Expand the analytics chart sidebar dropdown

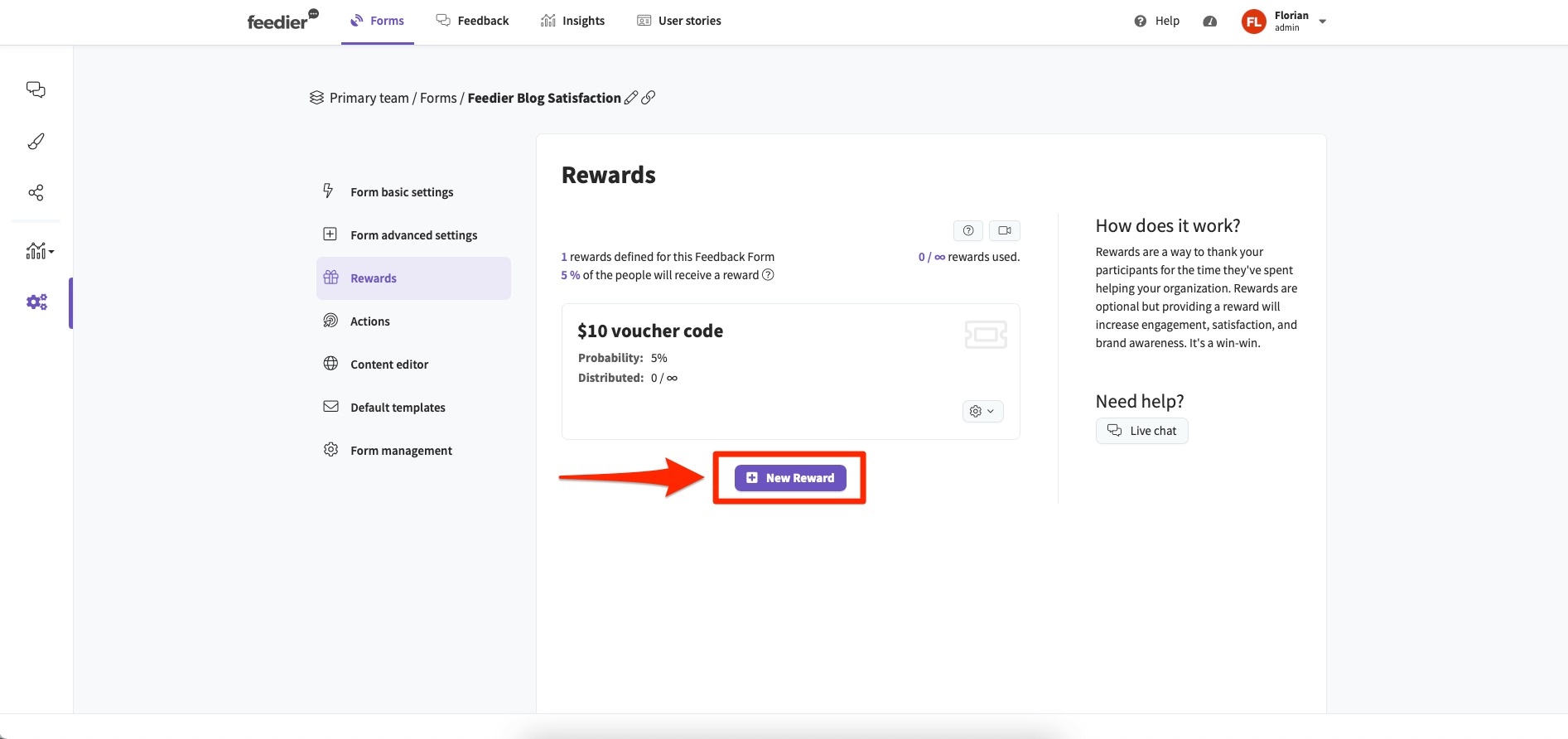click(40, 250)
